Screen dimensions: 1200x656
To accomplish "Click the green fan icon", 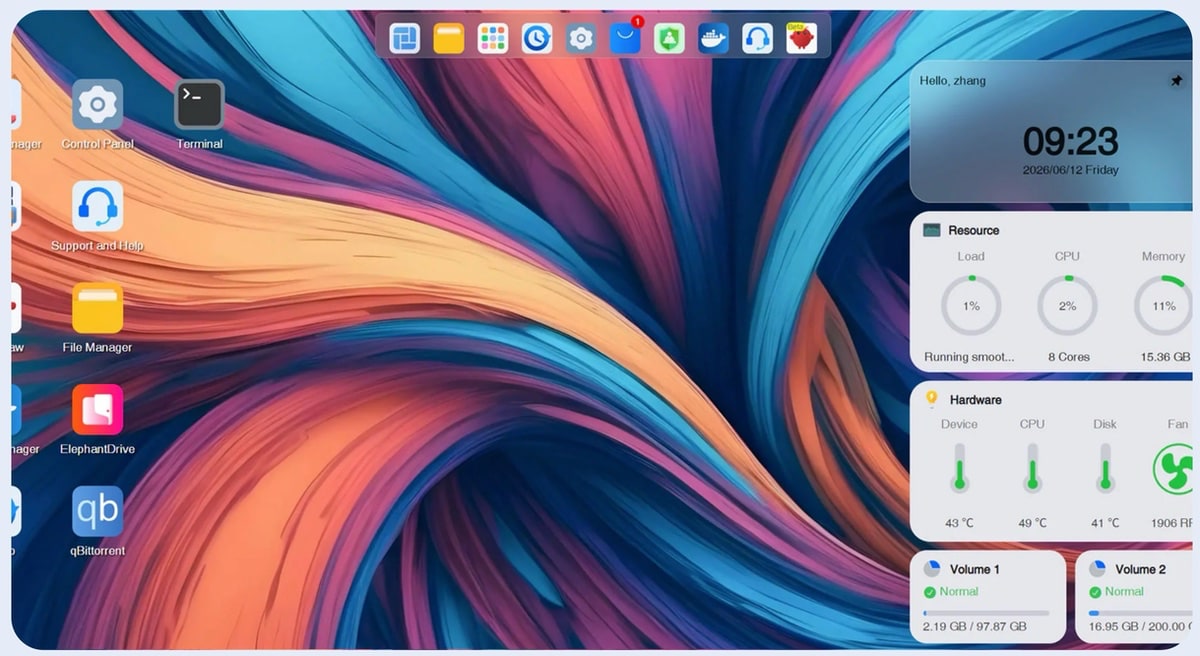I will point(1174,468).
